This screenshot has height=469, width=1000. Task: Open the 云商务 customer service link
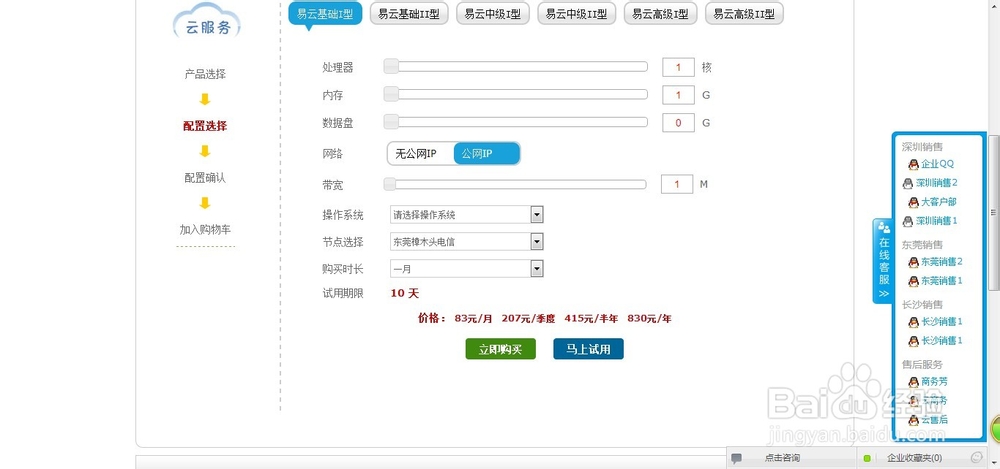(x=934, y=401)
